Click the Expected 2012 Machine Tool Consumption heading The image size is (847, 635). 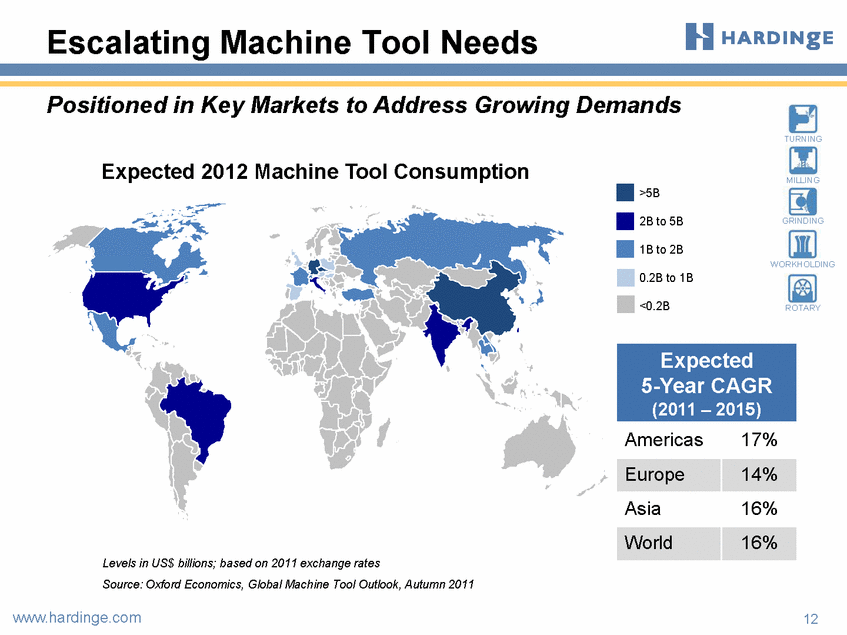[315, 172]
